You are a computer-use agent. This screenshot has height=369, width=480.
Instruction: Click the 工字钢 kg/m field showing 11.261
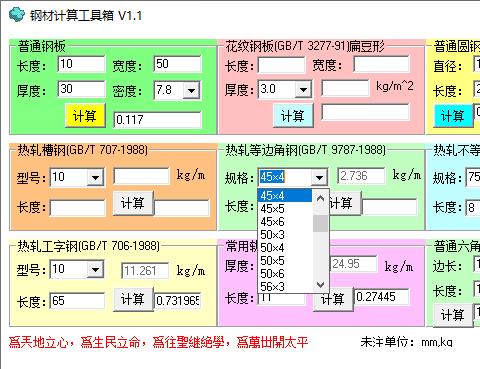pyautogui.click(x=145, y=271)
